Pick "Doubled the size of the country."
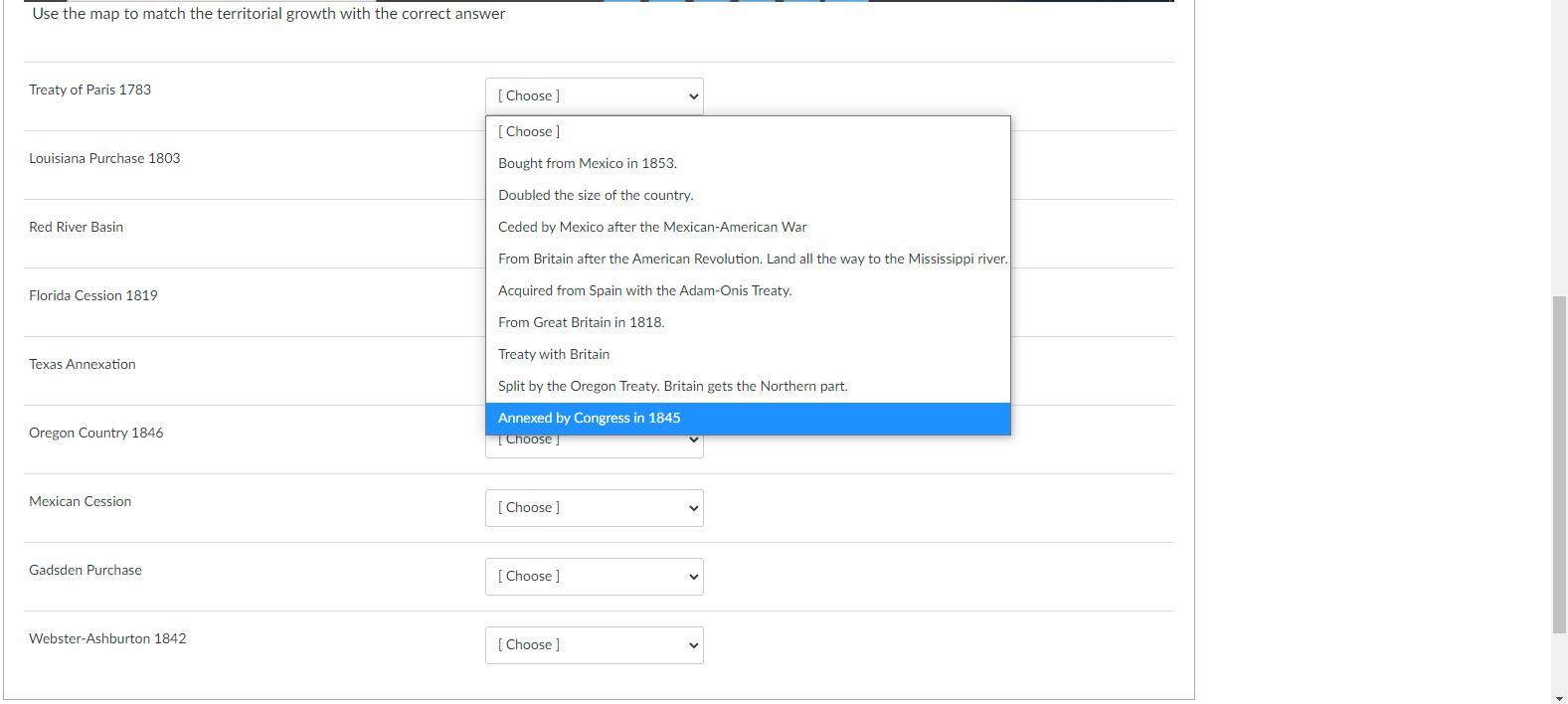1568x704 pixels. tap(596, 195)
